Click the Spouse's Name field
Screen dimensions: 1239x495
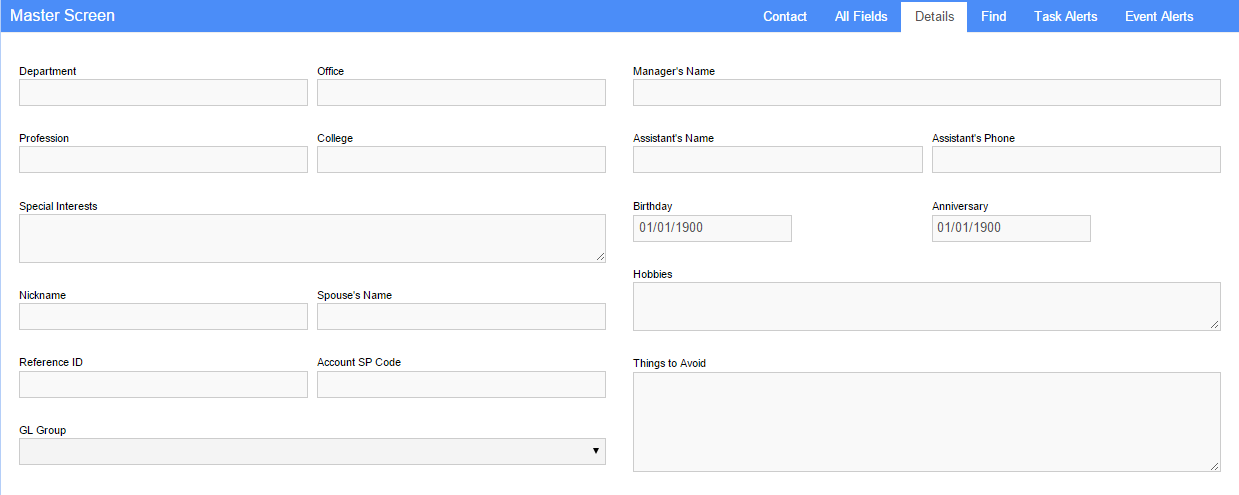coord(461,317)
